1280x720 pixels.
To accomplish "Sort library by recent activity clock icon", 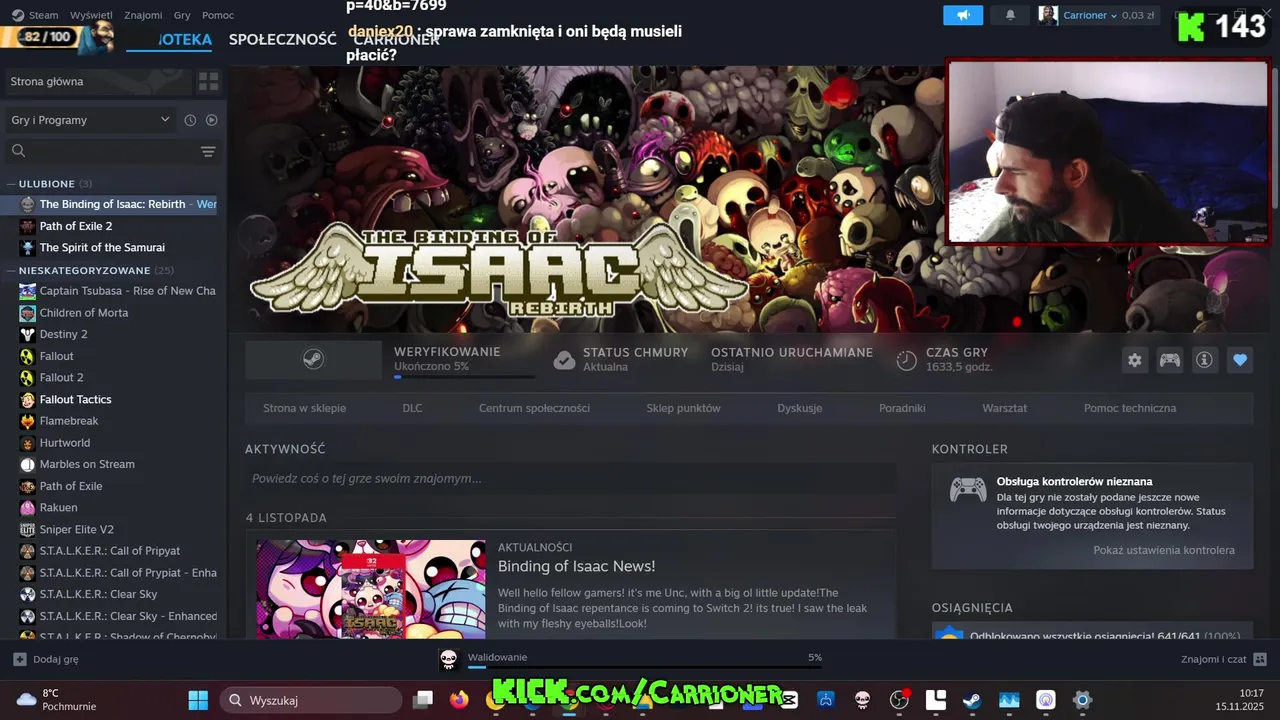I will tap(190, 120).
